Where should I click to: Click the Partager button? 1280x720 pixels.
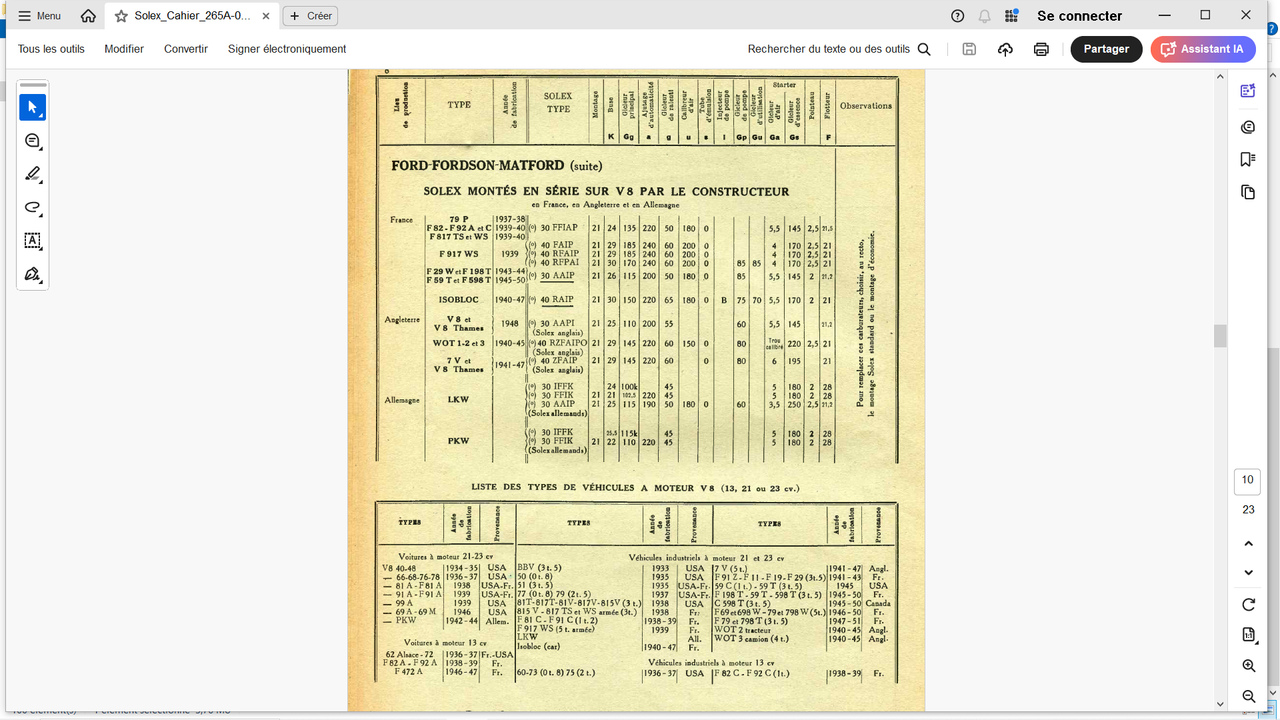point(1106,49)
